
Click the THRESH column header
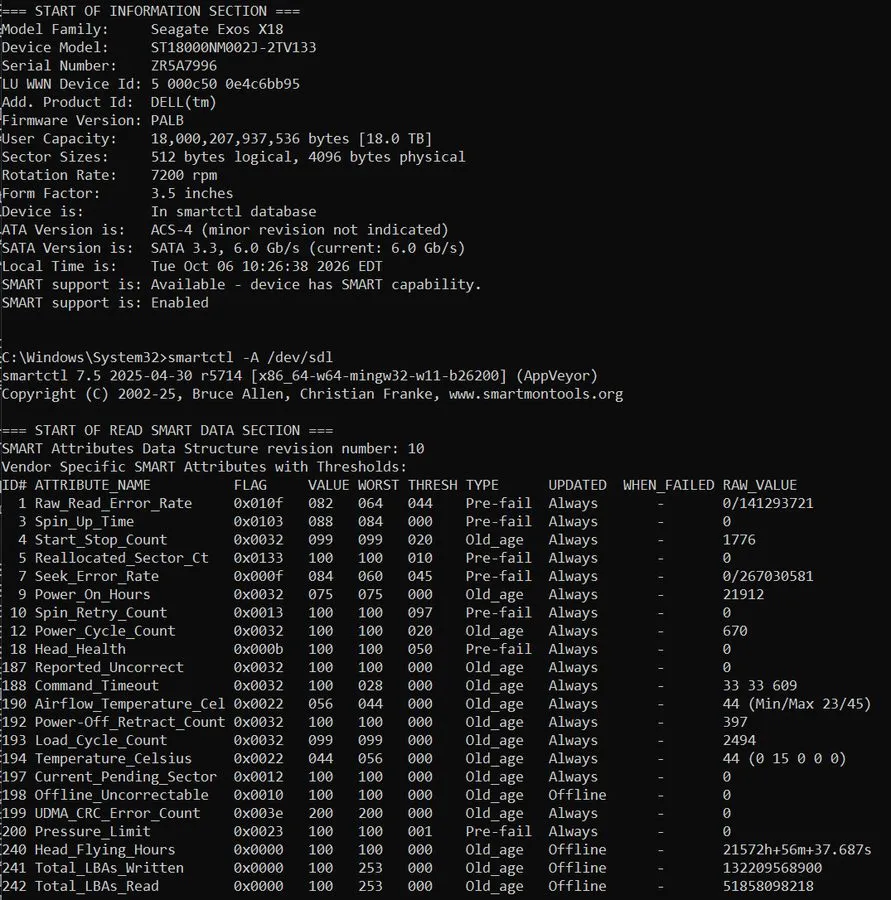click(432, 485)
